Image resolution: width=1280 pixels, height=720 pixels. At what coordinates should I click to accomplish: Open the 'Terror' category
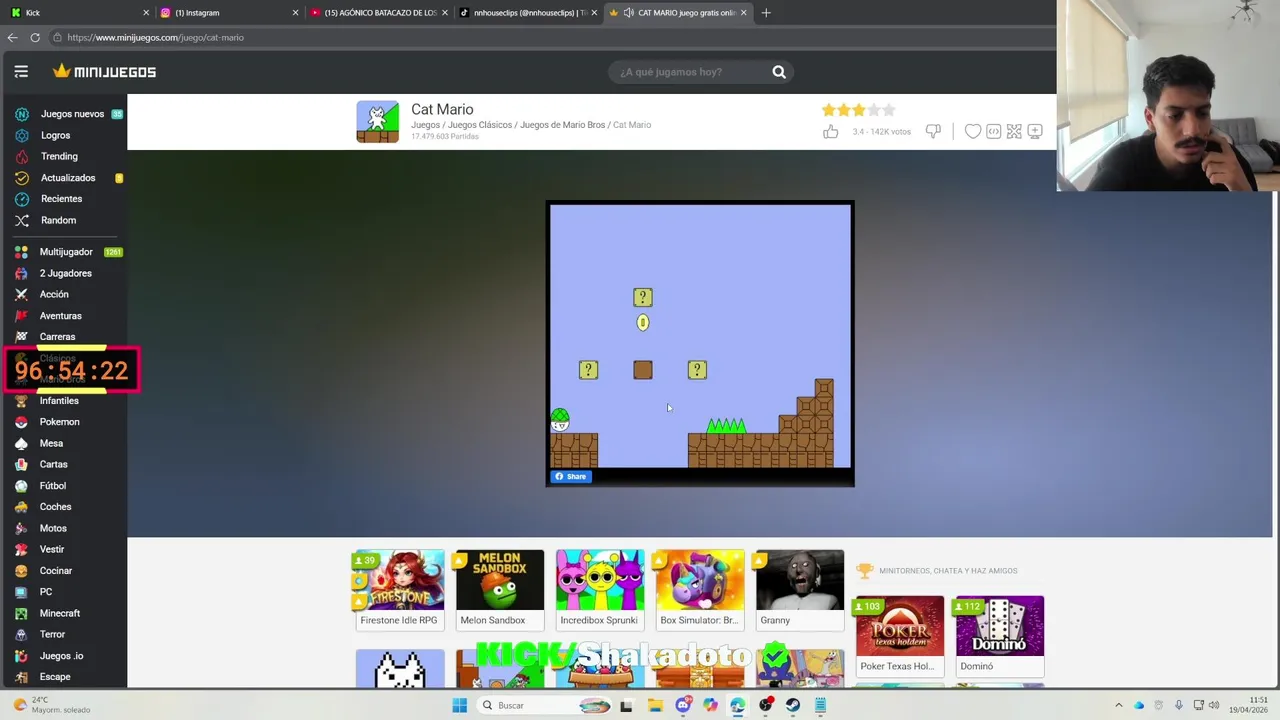click(52, 634)
